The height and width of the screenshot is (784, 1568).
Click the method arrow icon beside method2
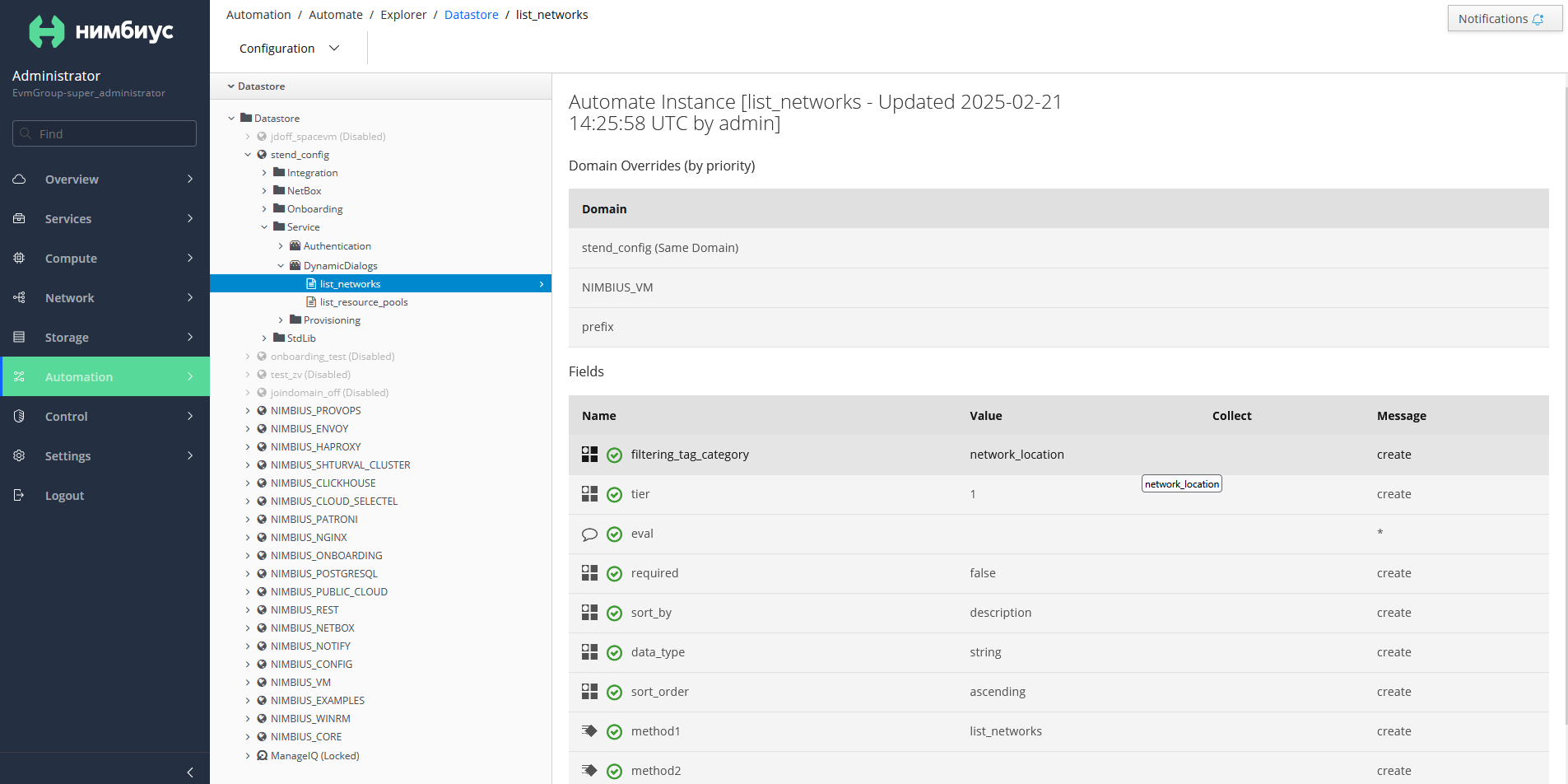tap(589, 770)
